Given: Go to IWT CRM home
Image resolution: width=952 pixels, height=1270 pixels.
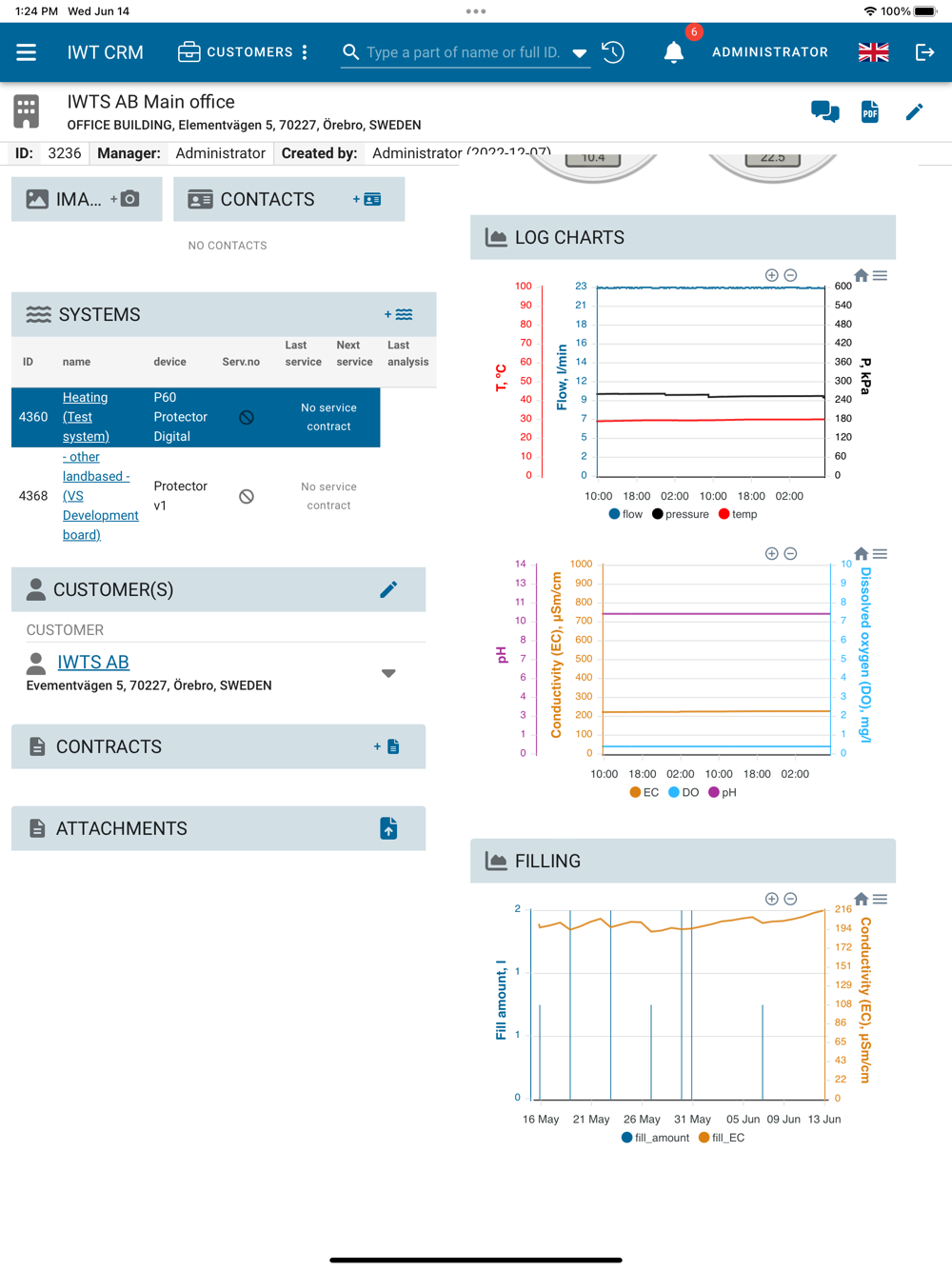Looking at the screenshot, I should 106,52.
